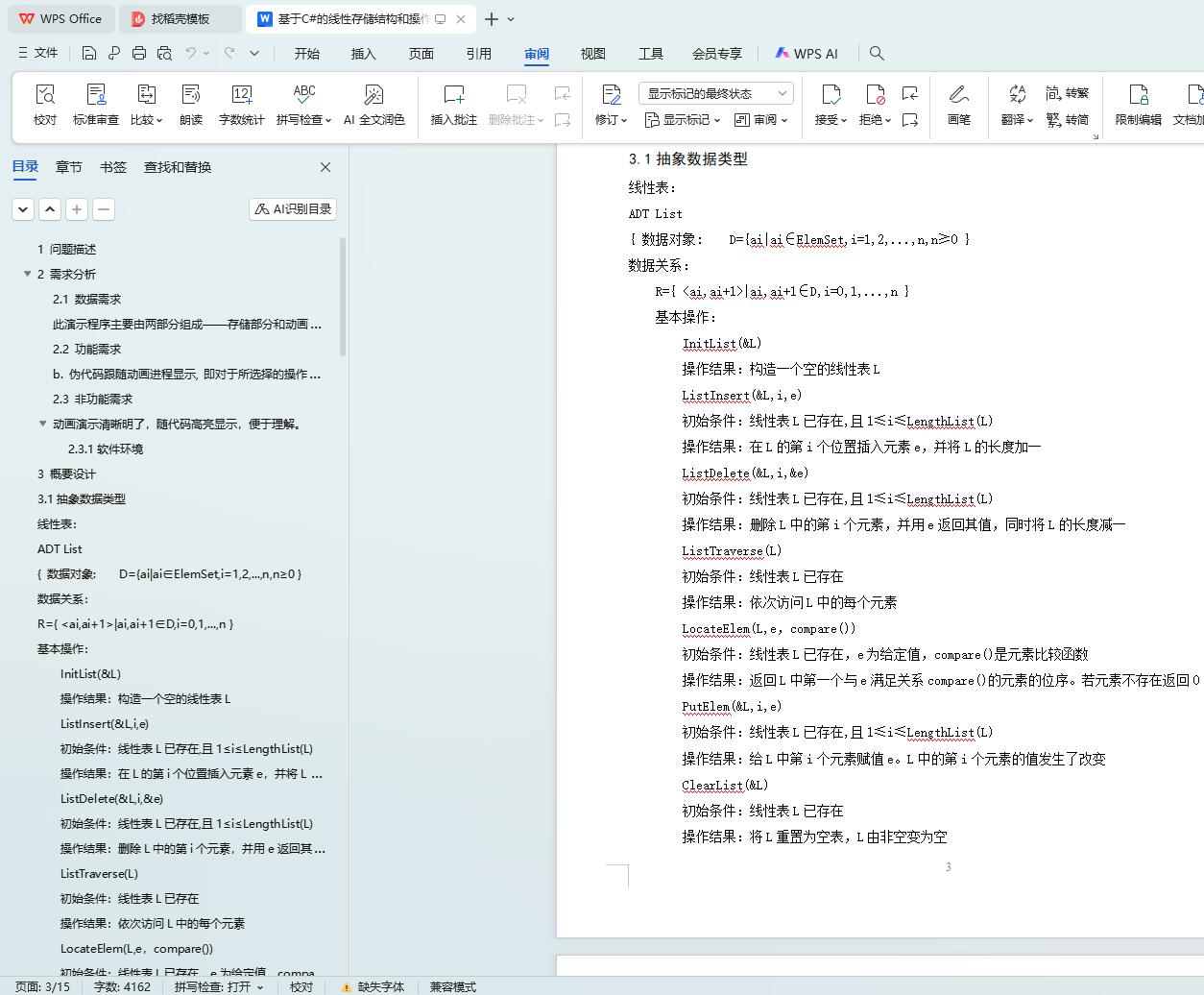The image size is (1204, 995).
Task: Click the AI识别目录 button
Action: (293, 208)
